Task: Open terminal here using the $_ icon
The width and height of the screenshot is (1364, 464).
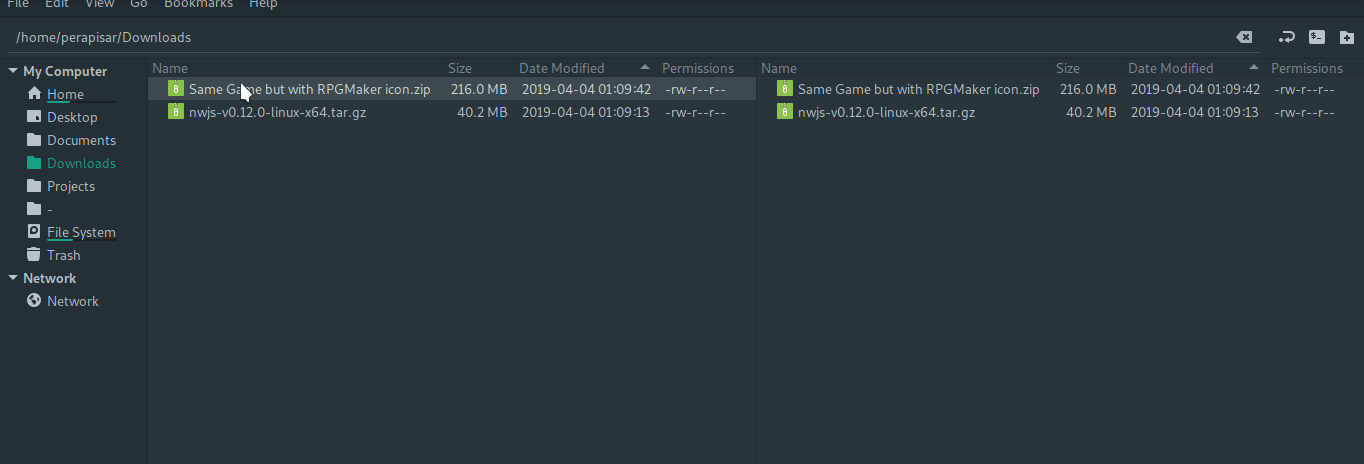Action: (1317, 37)
